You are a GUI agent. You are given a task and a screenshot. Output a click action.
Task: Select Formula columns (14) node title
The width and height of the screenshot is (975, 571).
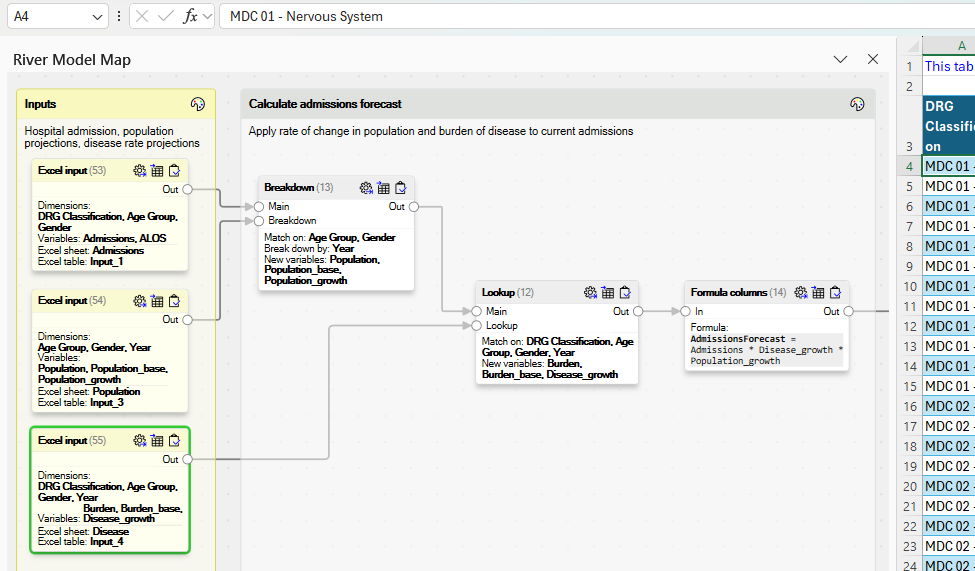(x=738, y=292)
